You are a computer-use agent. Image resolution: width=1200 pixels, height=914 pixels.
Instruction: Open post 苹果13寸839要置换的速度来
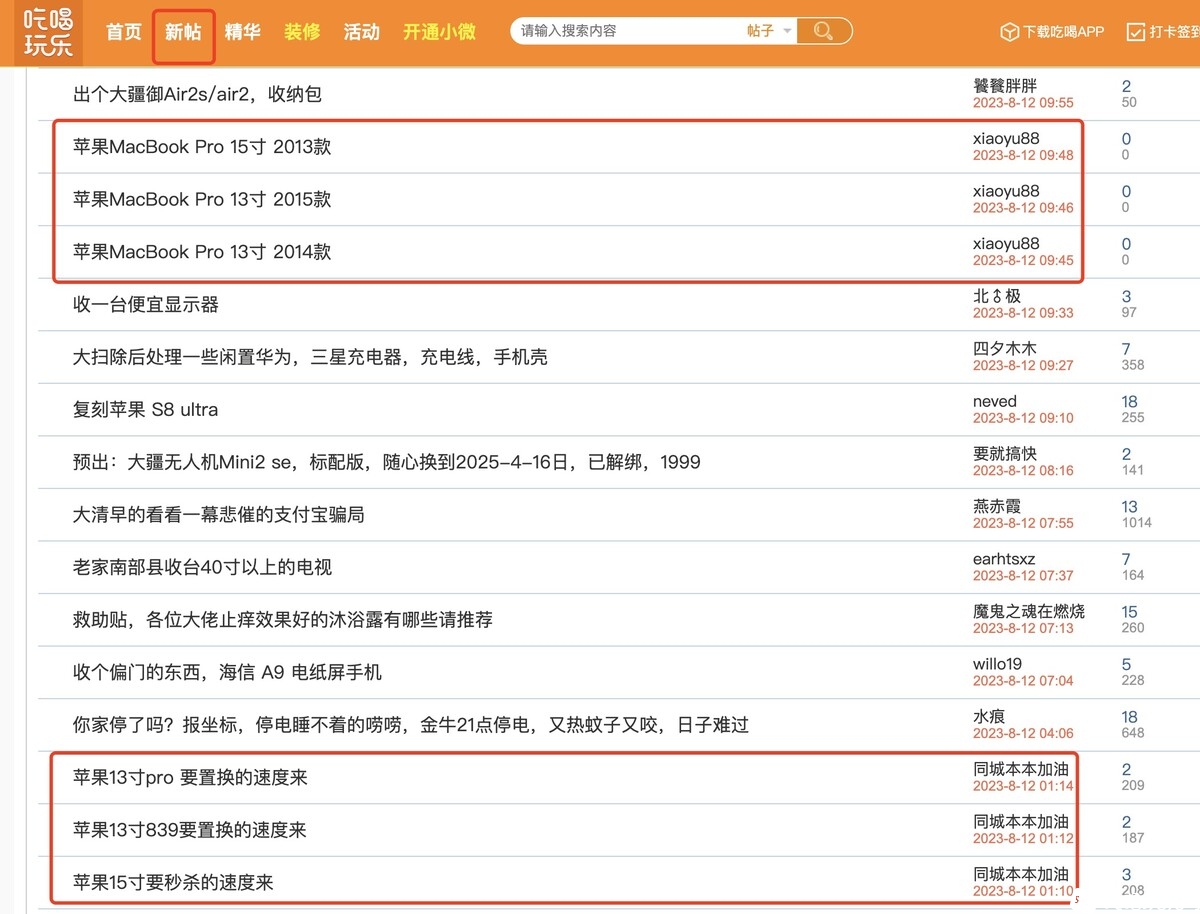190,829
